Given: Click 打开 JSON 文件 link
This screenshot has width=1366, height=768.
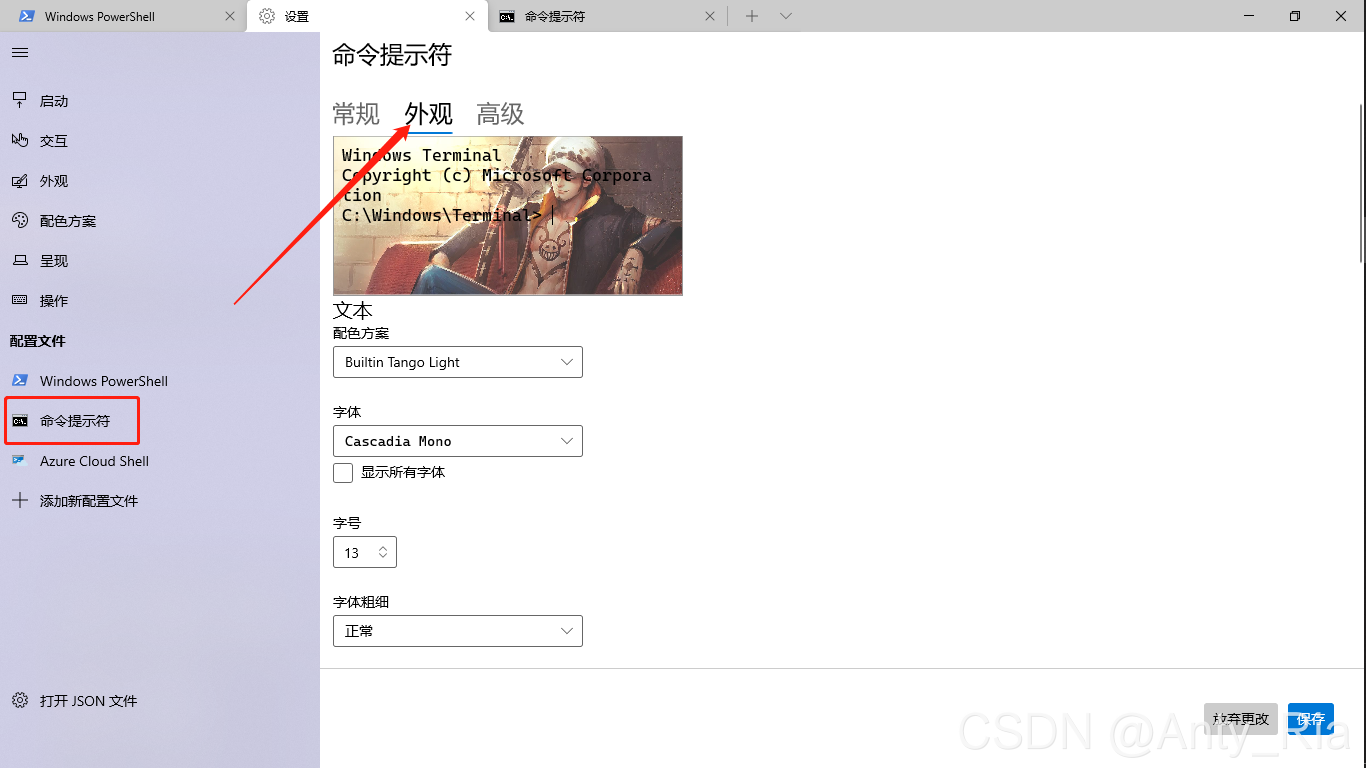Looking at the screenshot, I should tap(160, 700).
